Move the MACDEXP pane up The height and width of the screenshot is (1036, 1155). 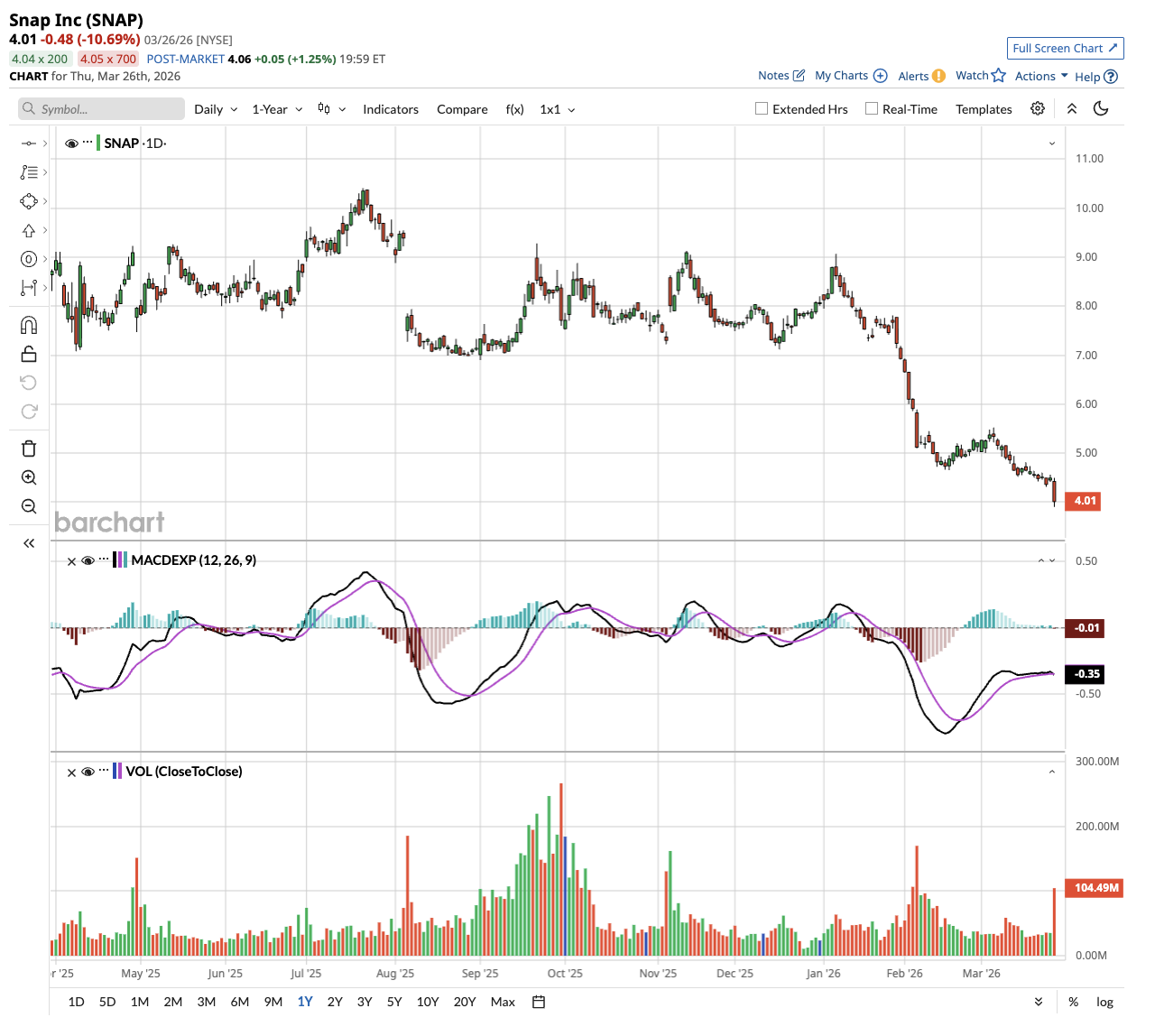click(1041, 560)
